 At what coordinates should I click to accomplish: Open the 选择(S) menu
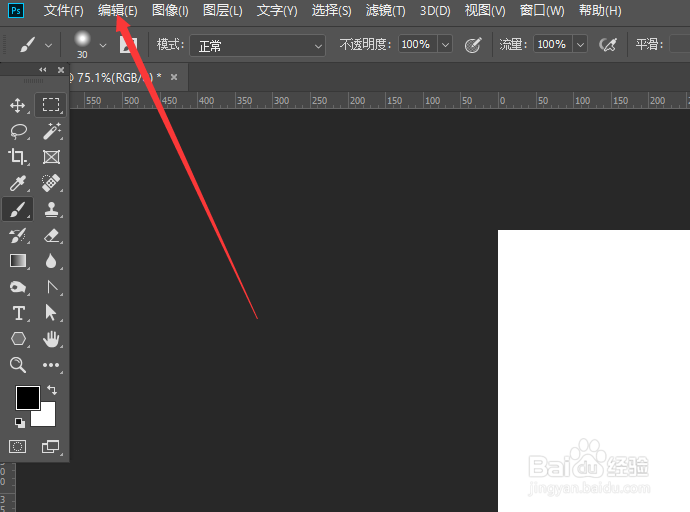pos(331,11)
